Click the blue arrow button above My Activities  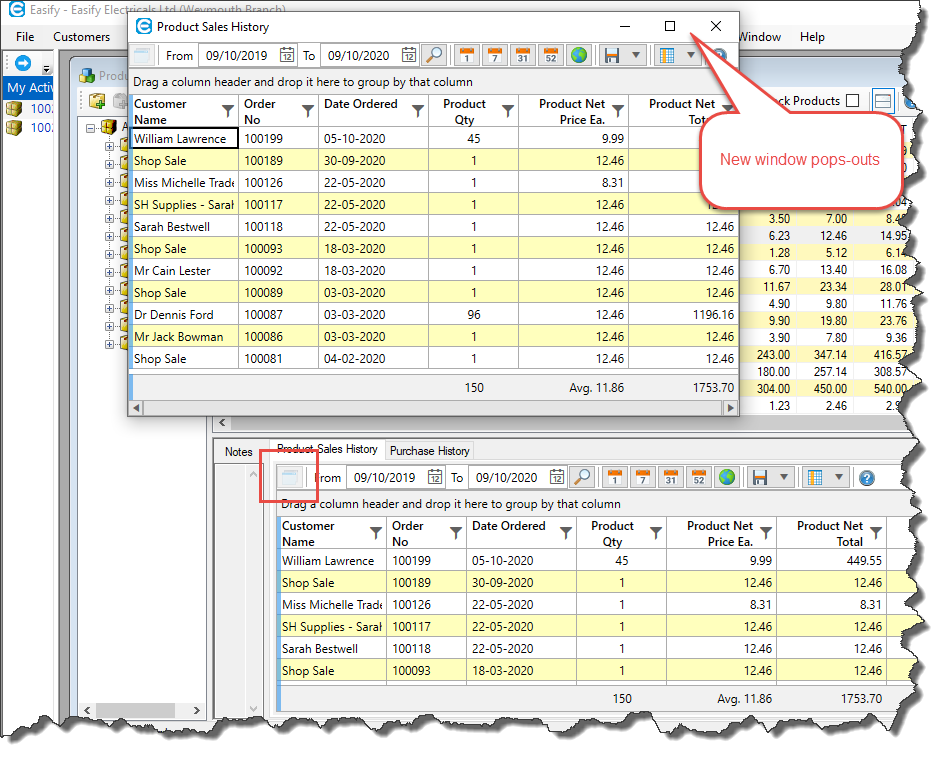23,63
